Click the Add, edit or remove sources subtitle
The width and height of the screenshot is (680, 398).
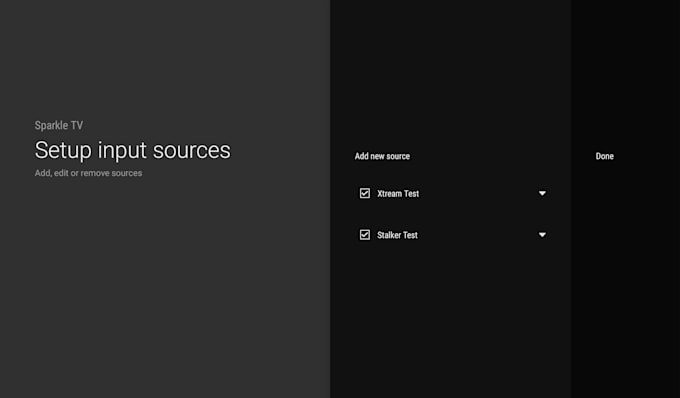click(x=88, y=173)
